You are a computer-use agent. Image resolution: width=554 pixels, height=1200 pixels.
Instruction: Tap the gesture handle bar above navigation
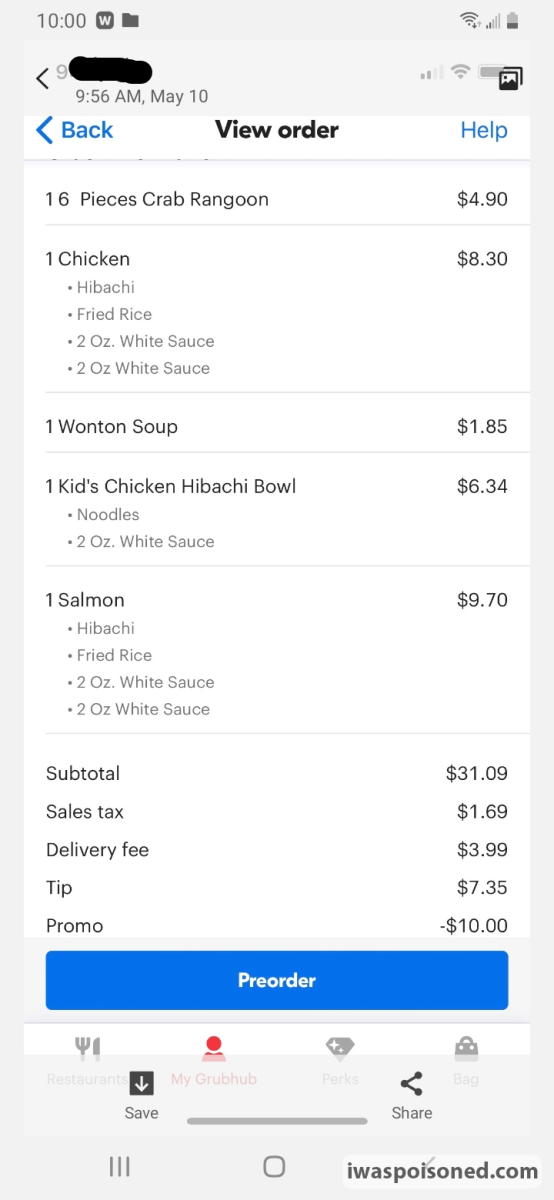click(x=277, y=1121)
